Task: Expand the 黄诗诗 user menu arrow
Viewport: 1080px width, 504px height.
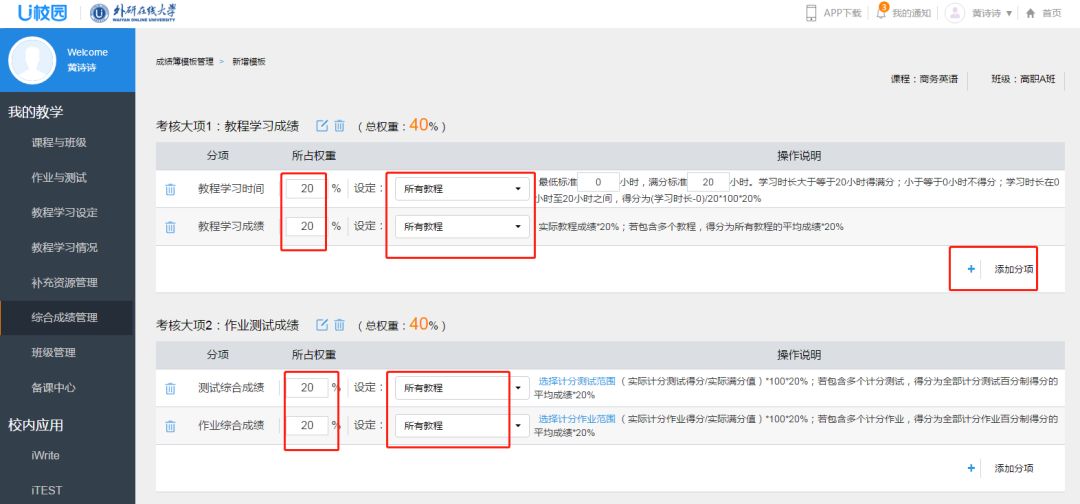Action: [1009, 13]
